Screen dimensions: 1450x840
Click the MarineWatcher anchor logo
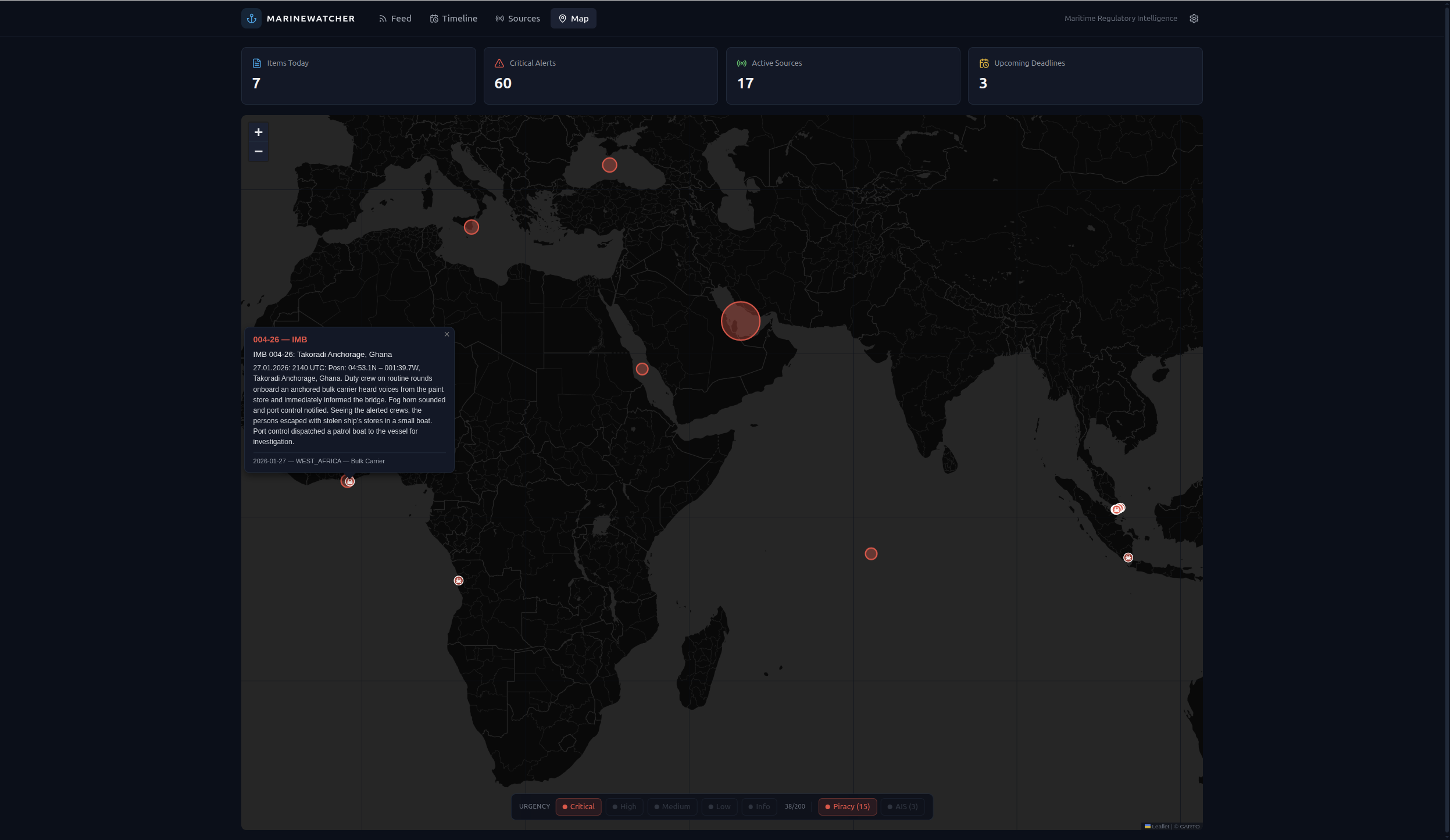pyautogui.click(x=252, y=18)
